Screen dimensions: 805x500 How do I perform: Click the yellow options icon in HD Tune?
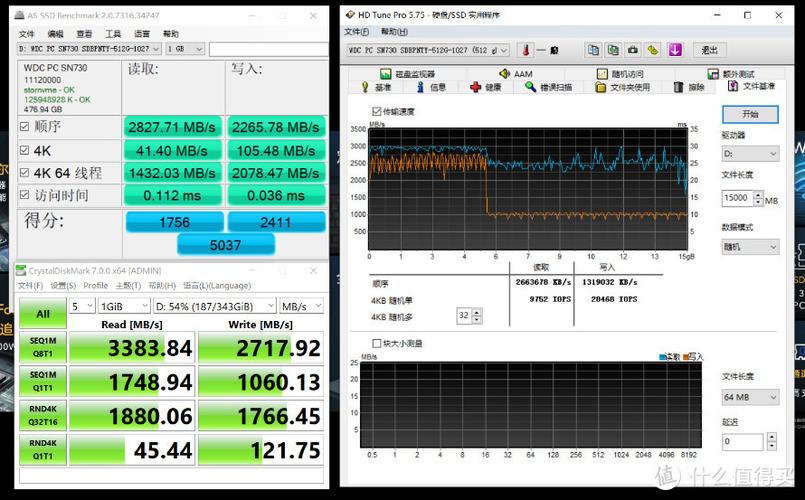tap(653, 50)
